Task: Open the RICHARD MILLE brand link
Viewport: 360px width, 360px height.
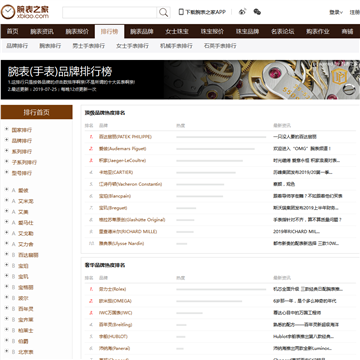Action: 128,231
